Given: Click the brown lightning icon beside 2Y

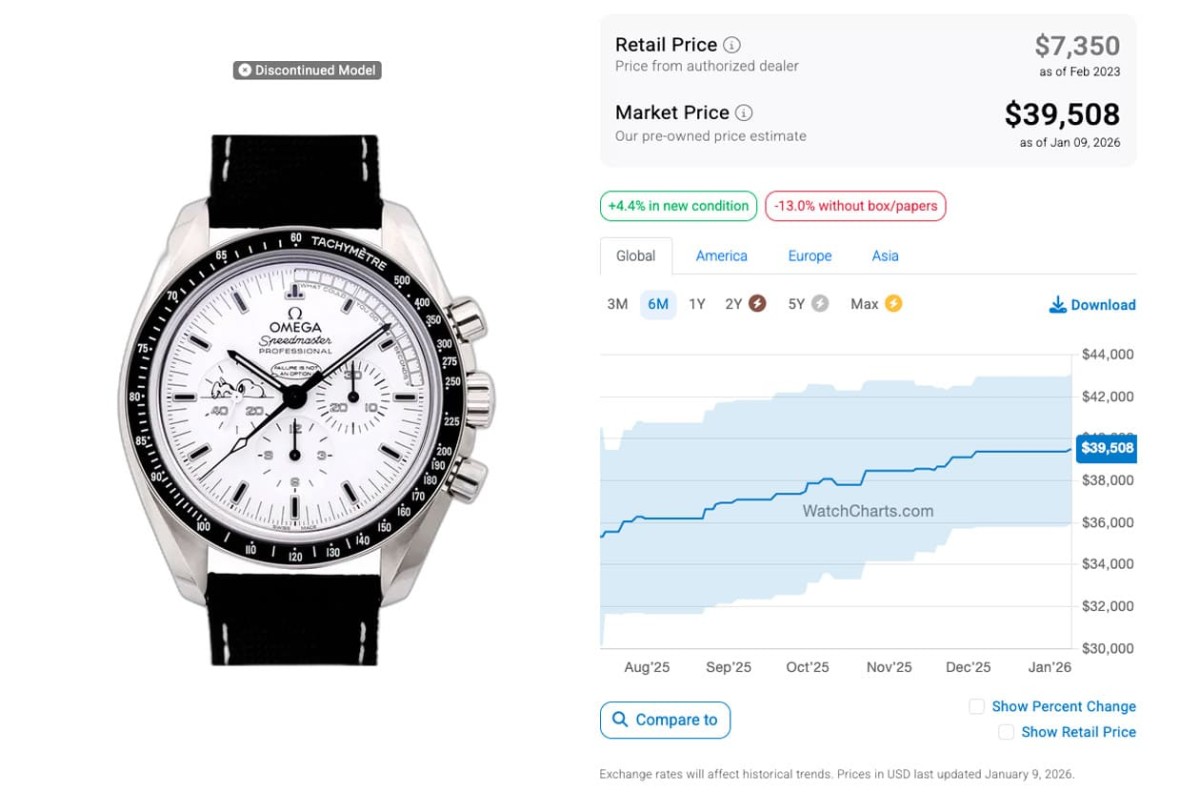Looking at the screenshot, I should coord(757,304).
